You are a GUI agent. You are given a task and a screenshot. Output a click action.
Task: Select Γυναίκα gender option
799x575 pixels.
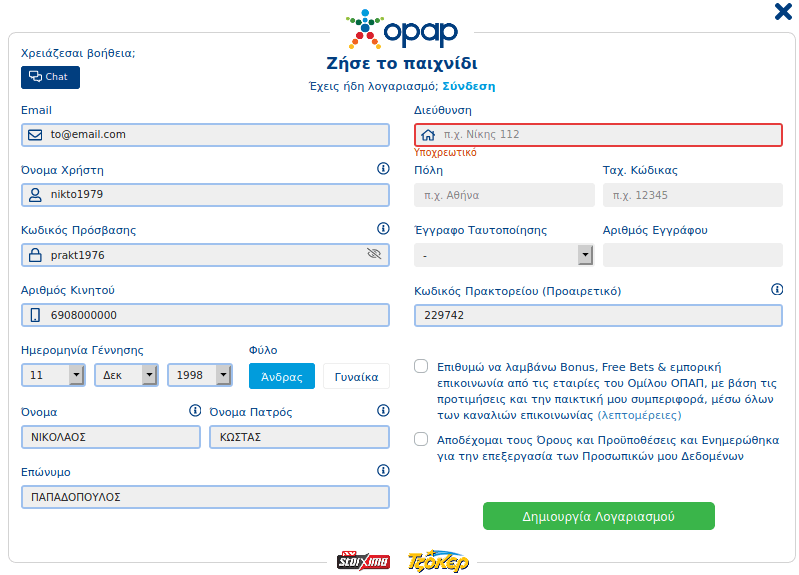[x=356, y=376]
